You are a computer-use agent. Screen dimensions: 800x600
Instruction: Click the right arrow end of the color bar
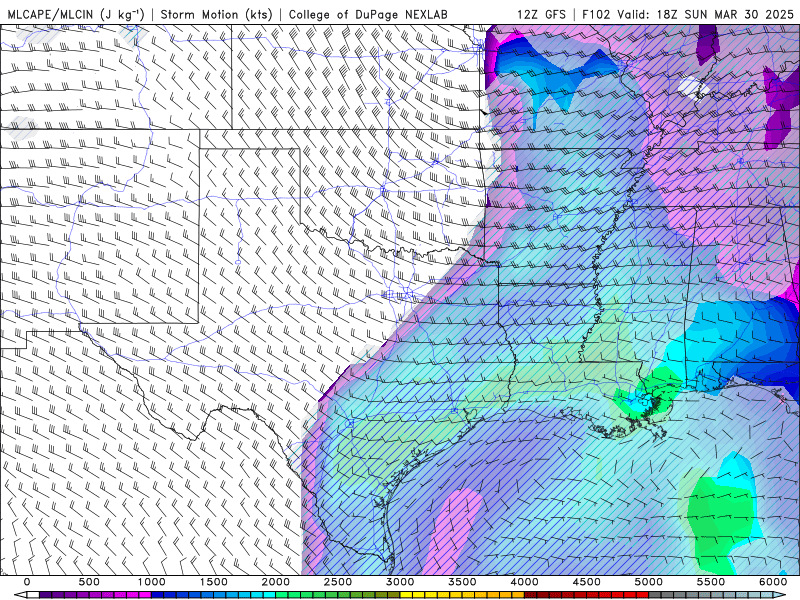click(780, 595)
